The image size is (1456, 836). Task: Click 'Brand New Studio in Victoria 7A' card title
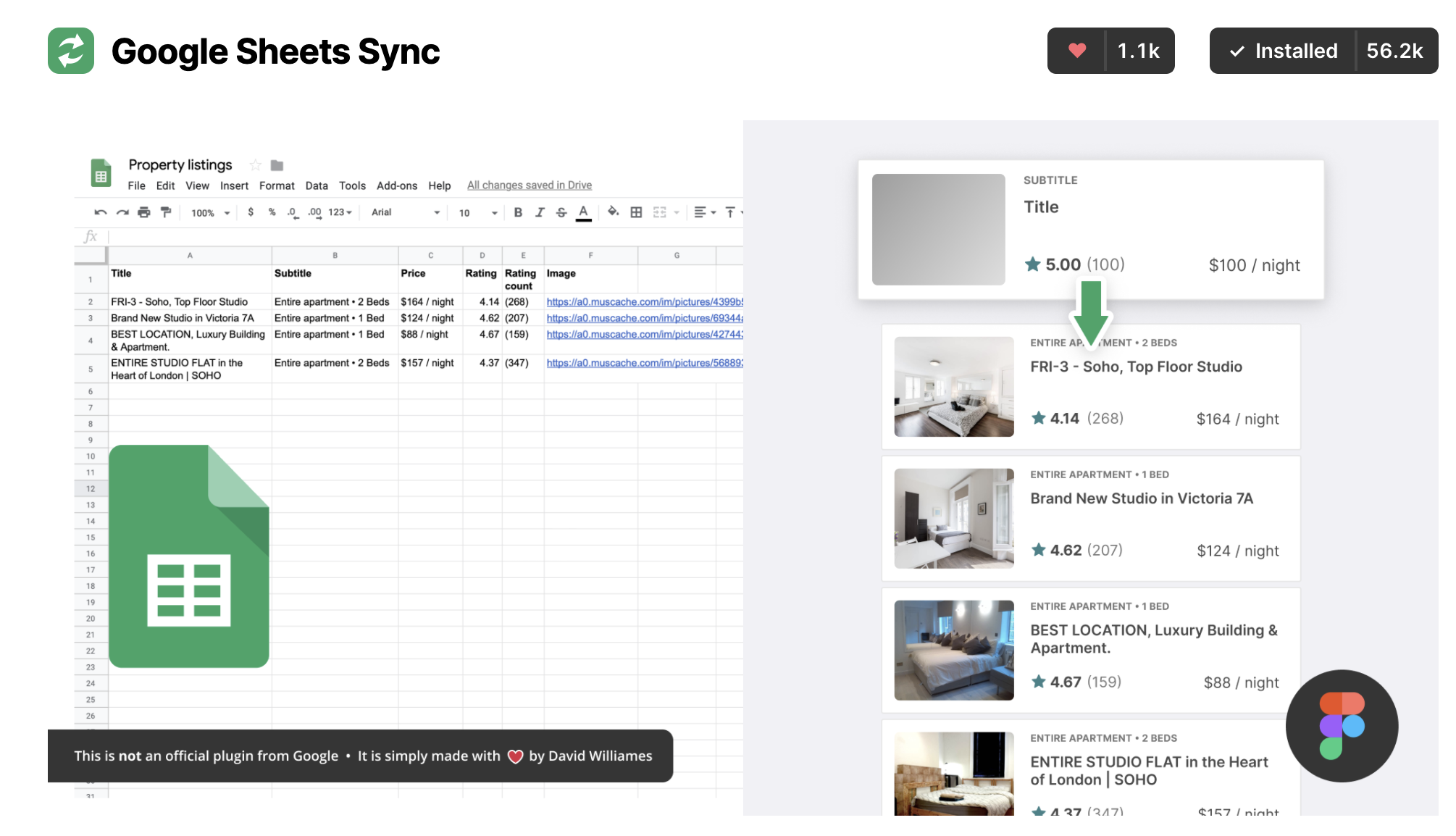(x=1142, y=498)
